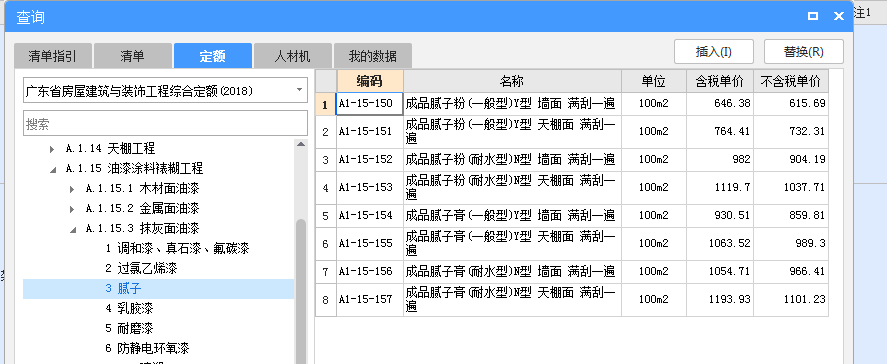
Task: Expand the A.1.14 天棚工程 node
Action: pos(52,149)
